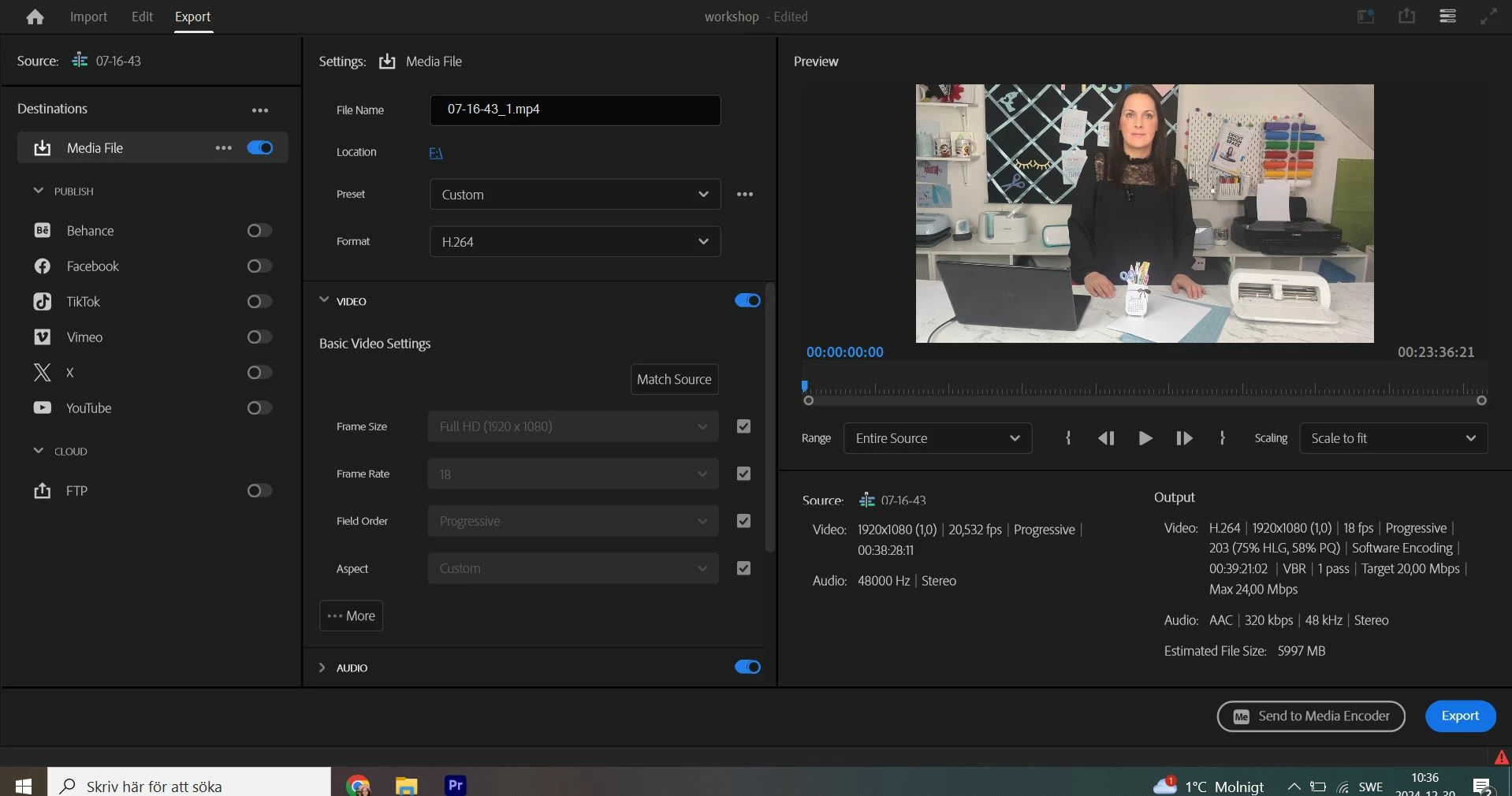Uncheck Frame Size match source

[743, 426]
